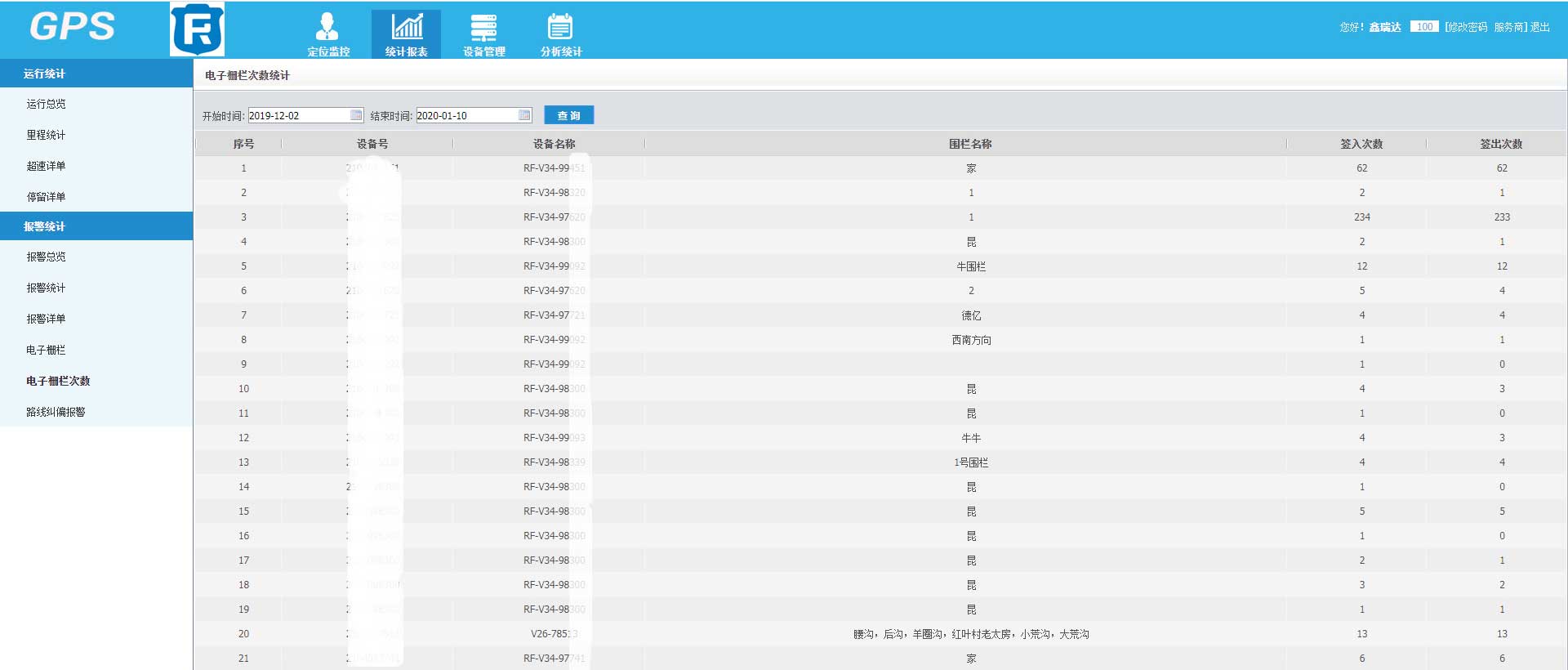Click the 修改密码 change password link
1568x670 pixels.
[x=1468, y=27]
